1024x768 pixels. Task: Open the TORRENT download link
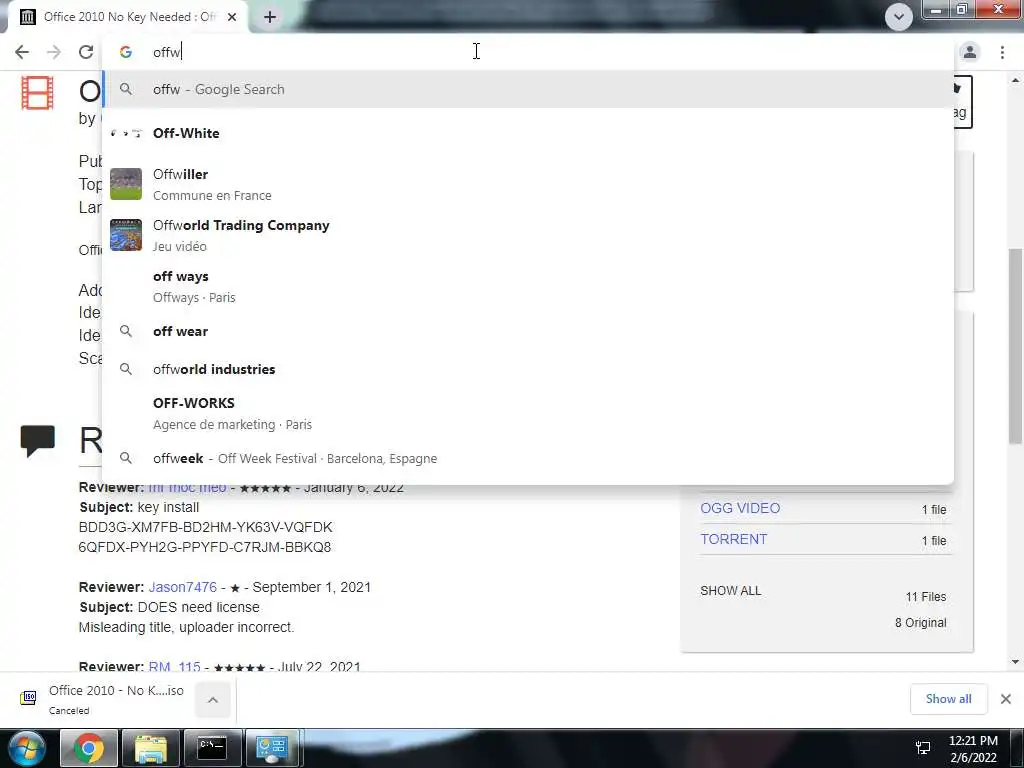click(x=733, y=539)
